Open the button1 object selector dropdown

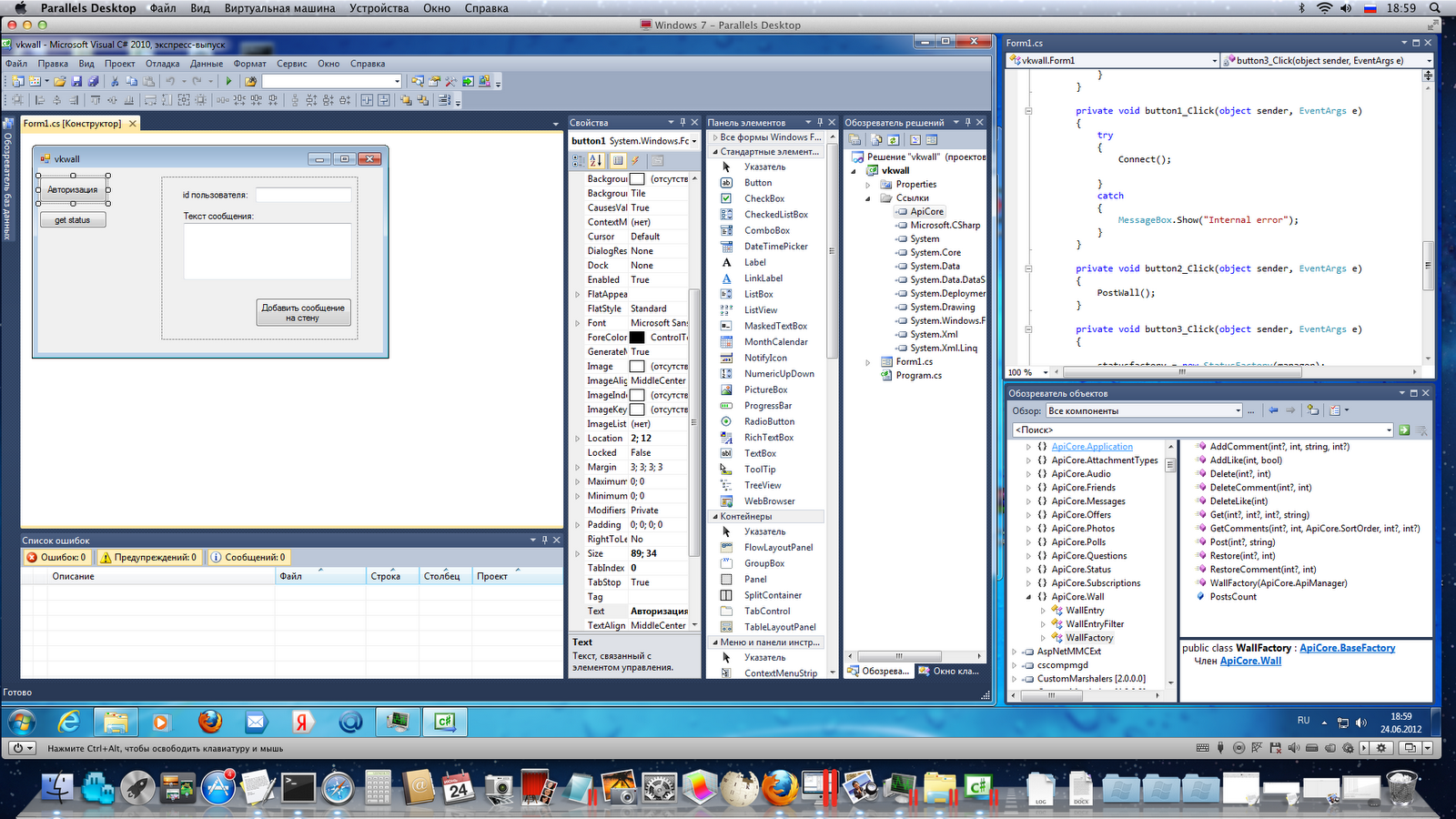pos(693,141)
